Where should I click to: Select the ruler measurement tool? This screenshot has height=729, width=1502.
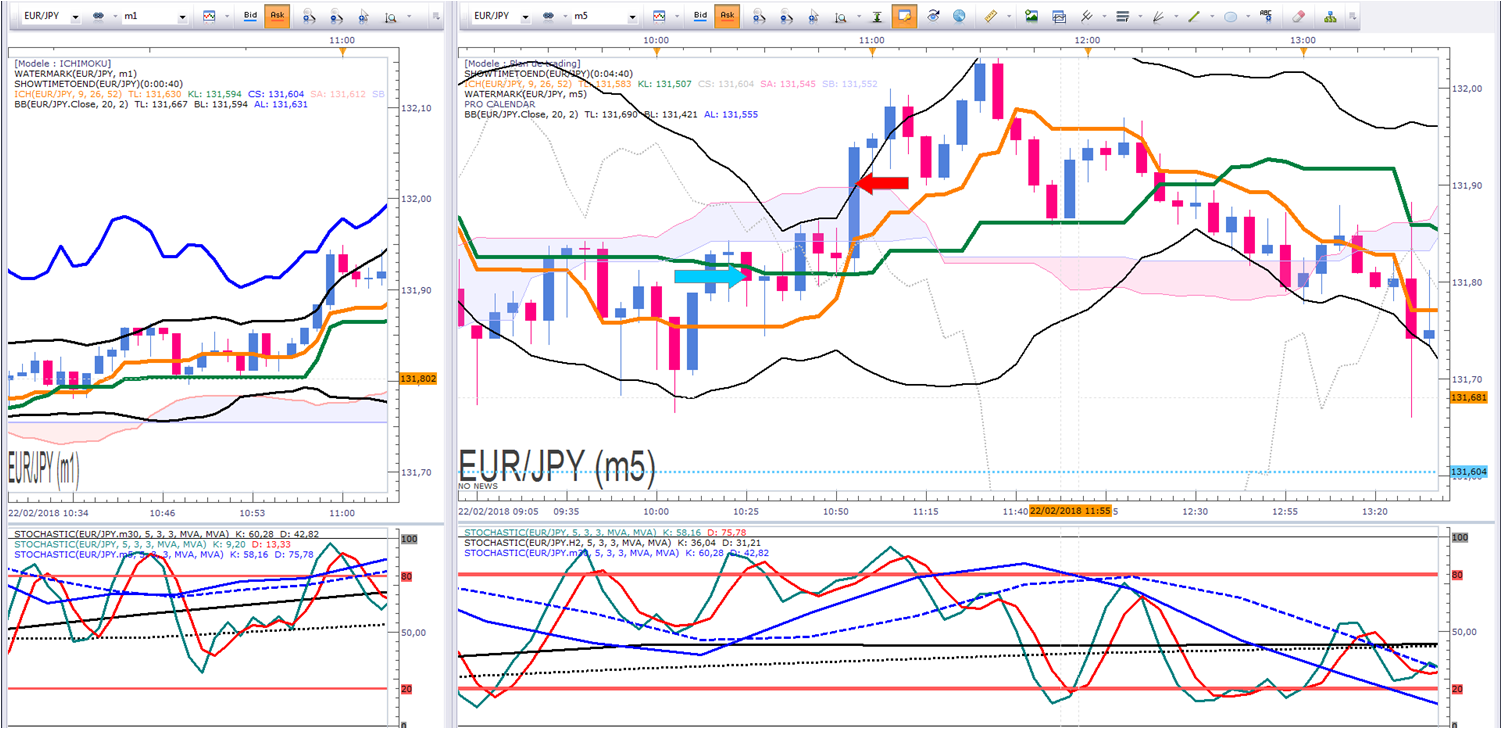tap(991, 17)
